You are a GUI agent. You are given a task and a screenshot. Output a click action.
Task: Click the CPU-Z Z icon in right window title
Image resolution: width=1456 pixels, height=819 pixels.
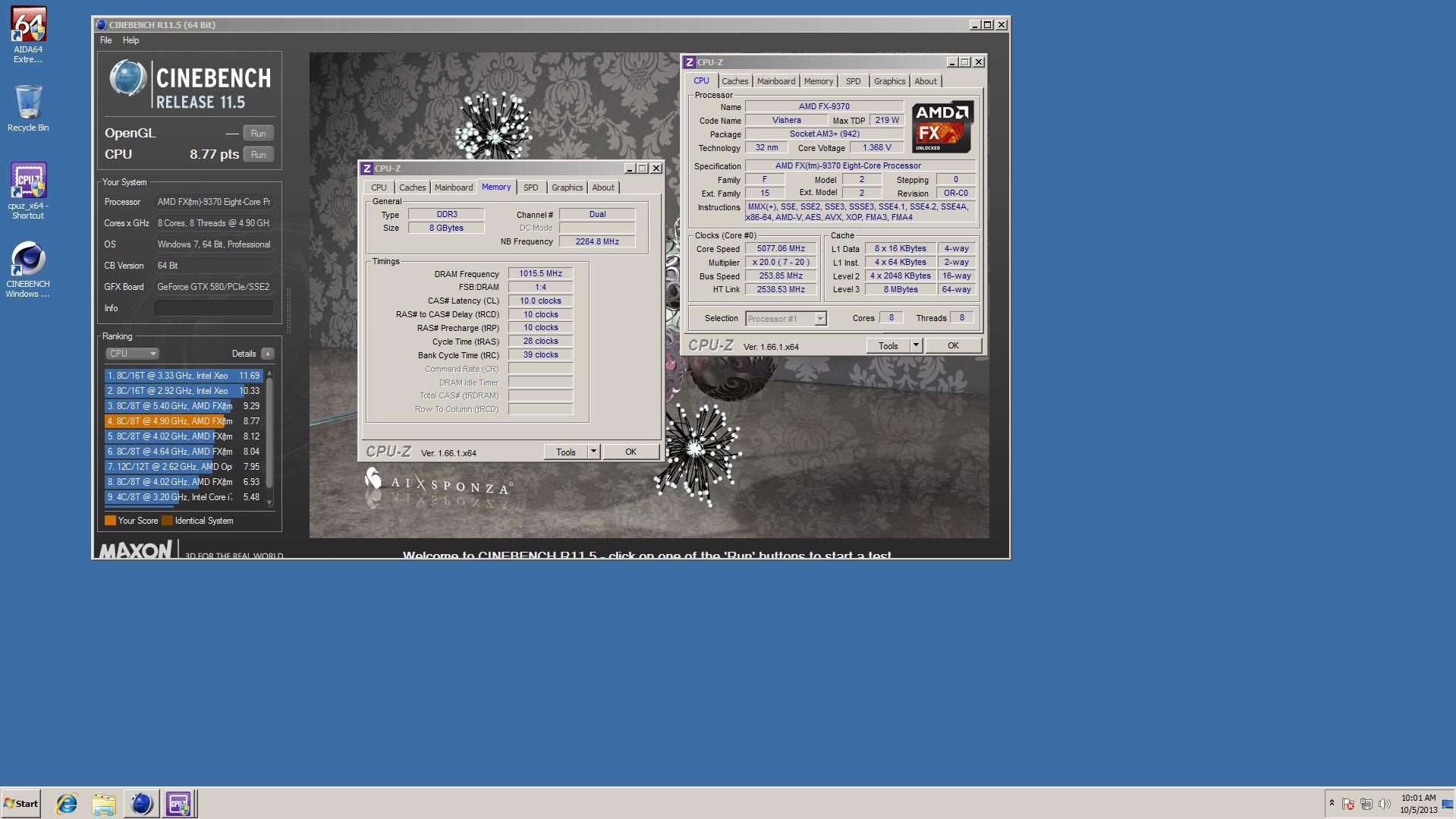[690, 62]
